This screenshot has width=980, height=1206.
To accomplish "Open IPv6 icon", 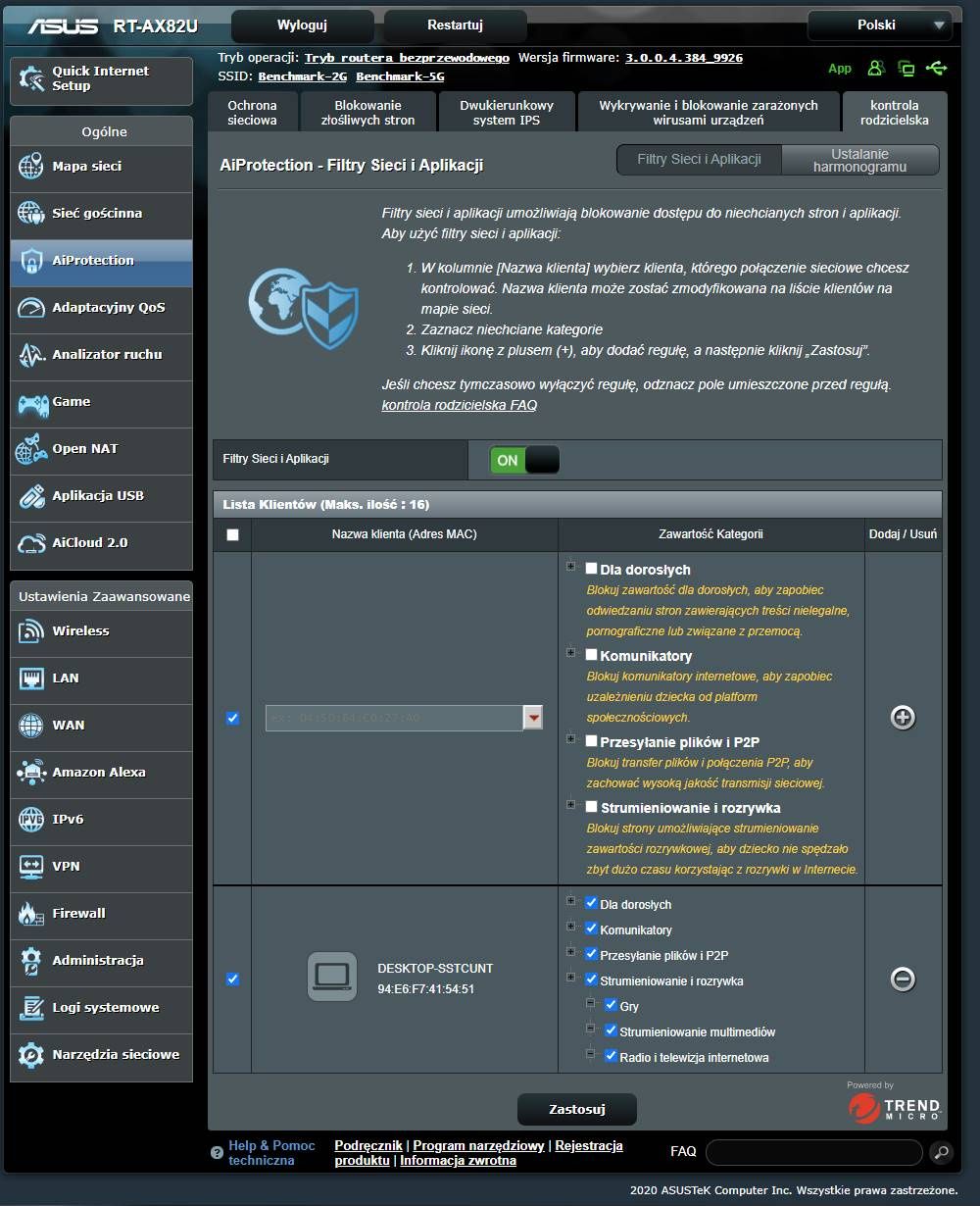I will pos(31,820).
